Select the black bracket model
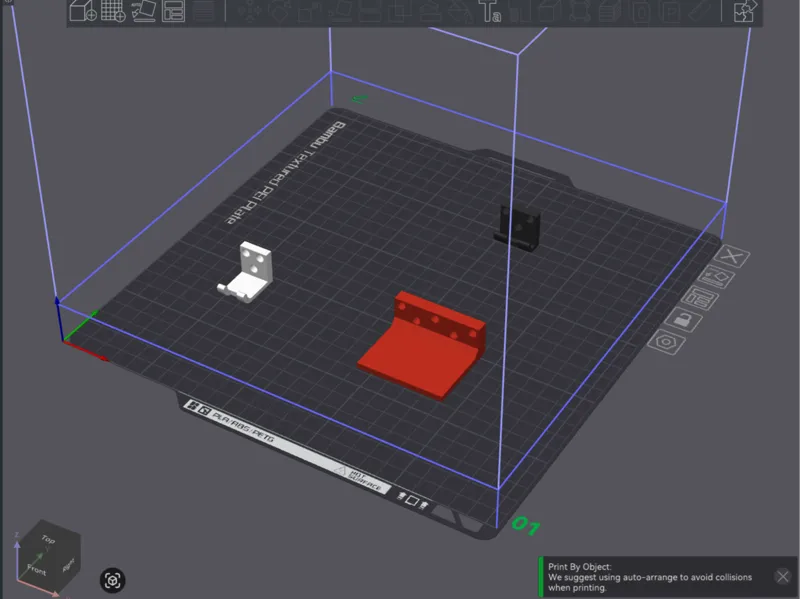Viewport: 800px width, 599px height. [517, 228]
